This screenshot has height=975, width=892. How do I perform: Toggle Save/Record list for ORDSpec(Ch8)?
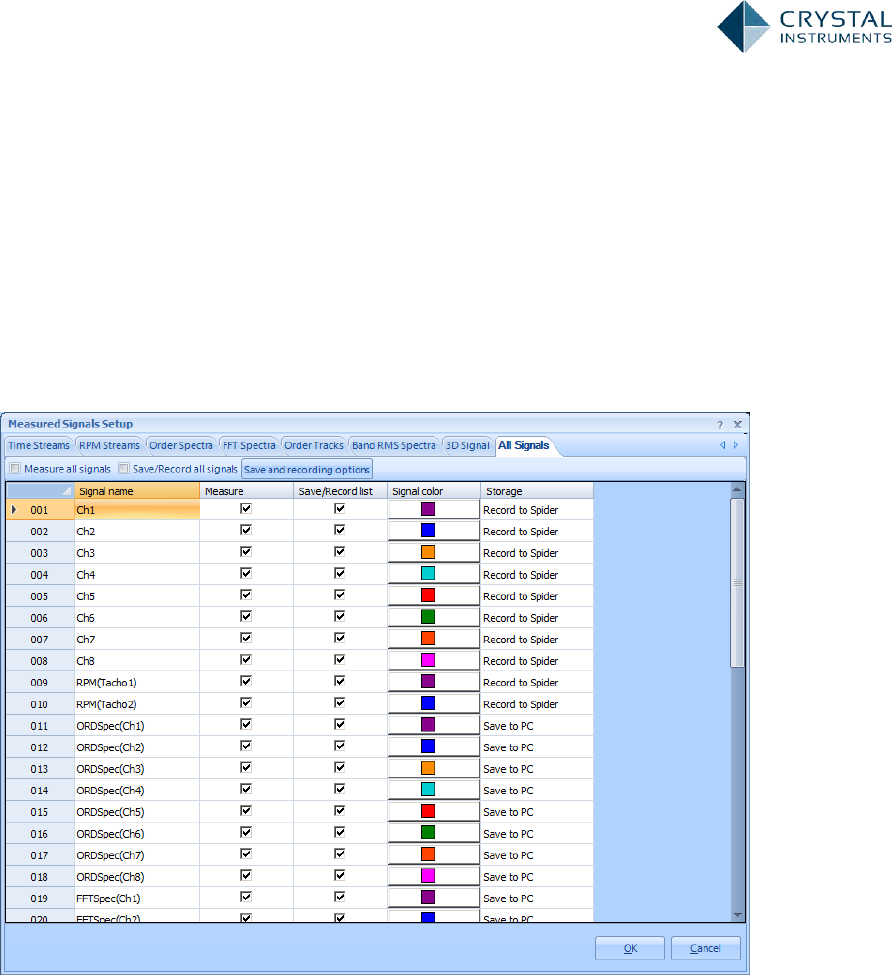(x=339, y=876)
